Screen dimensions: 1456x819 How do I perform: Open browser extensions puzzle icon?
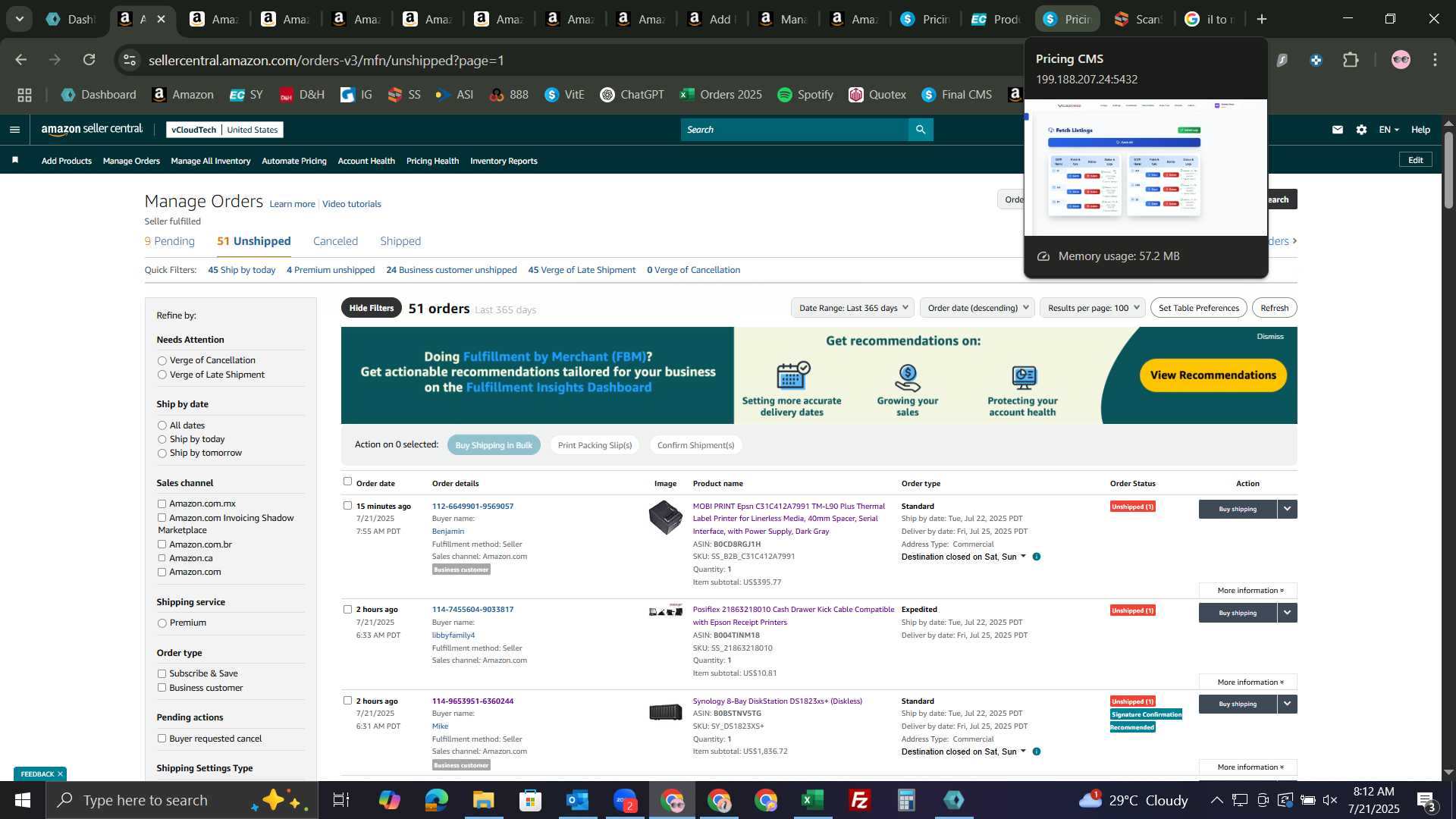click(1351, 60)
